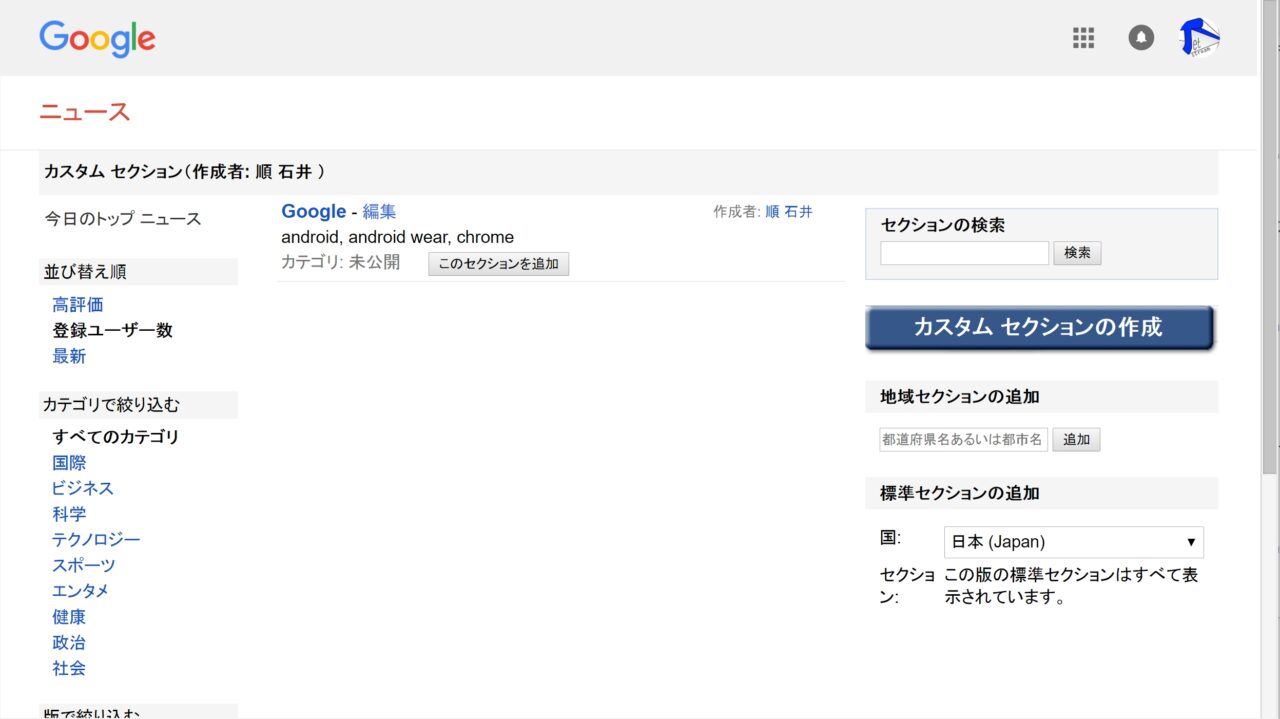Sort sections by 最新
The width and height of the screenshot is (1280, 719).
(69, 356)
